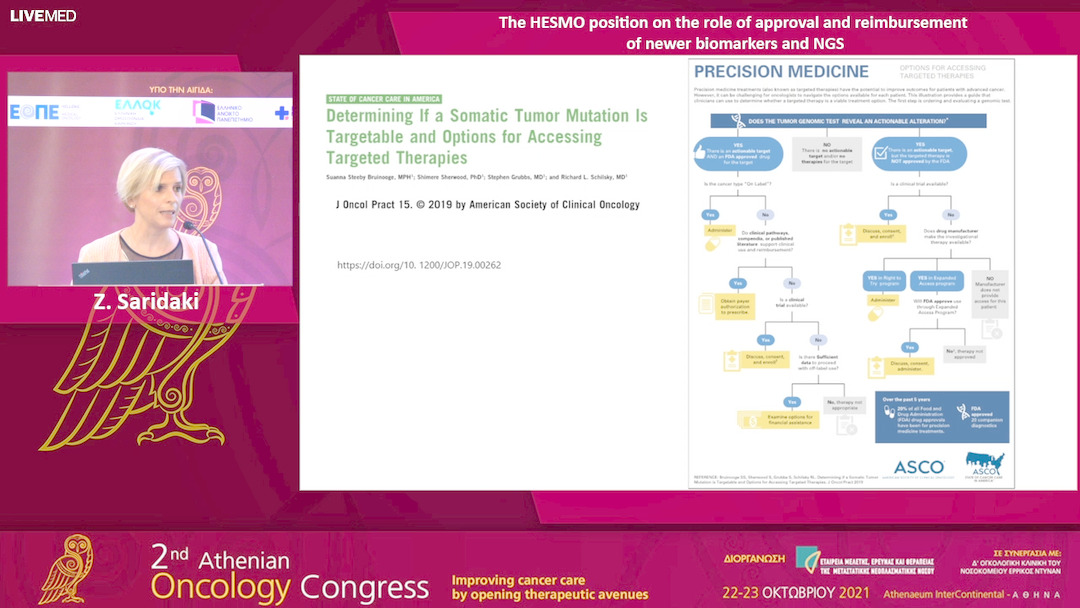Click the medical cross icon beside the university logo
1080x608 pixels.
281,112
